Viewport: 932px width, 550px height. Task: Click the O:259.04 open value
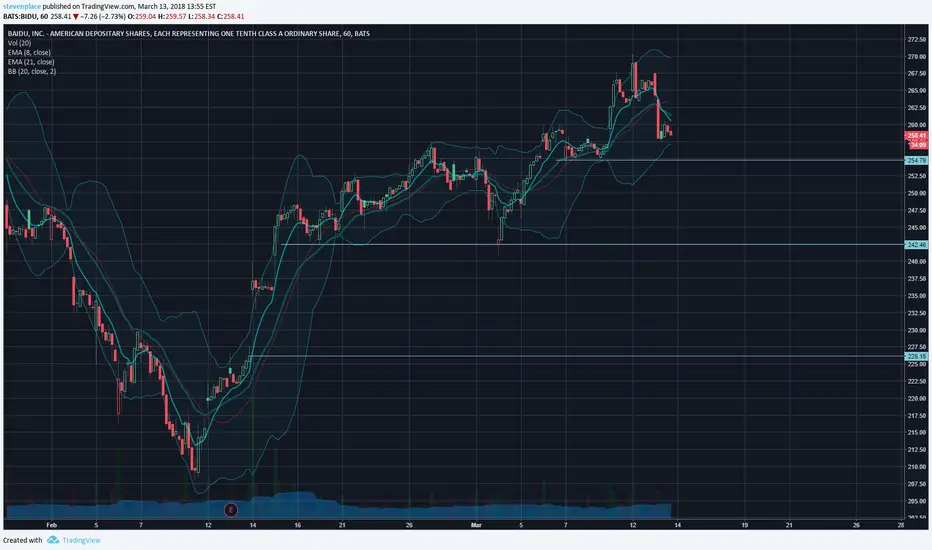tap(142, 16)
